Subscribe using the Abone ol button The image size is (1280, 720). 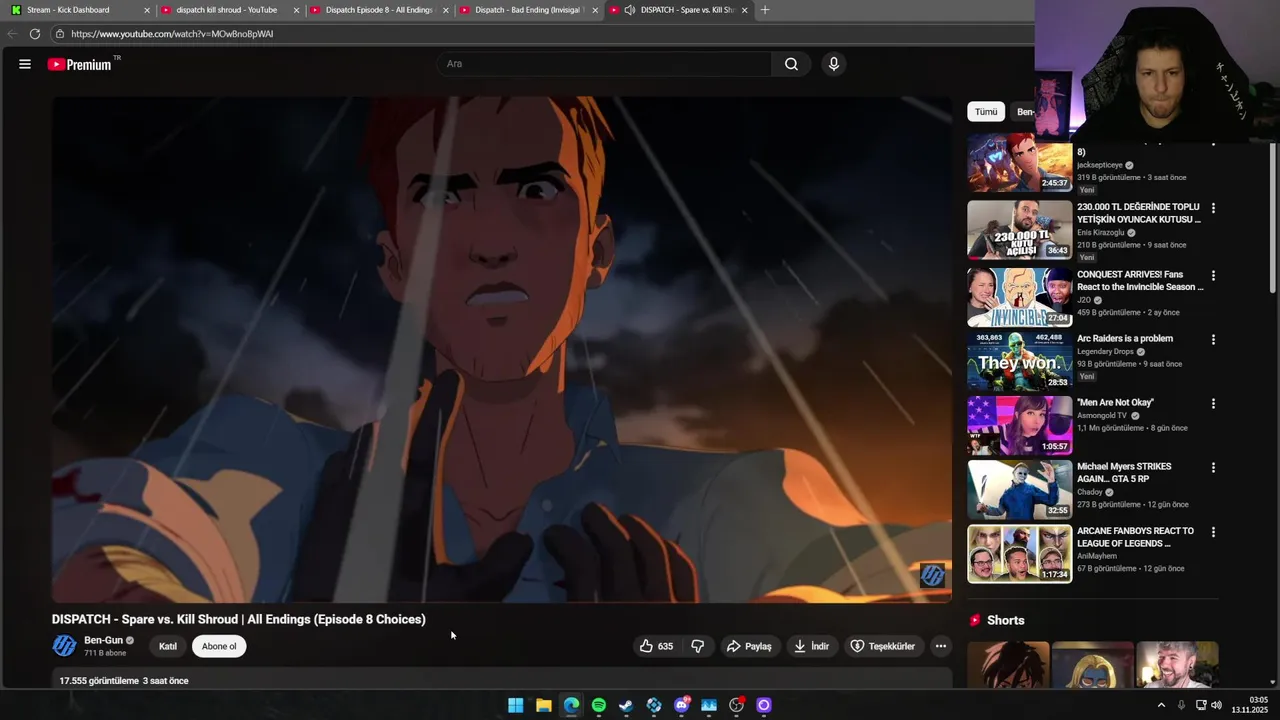point(219,646)
